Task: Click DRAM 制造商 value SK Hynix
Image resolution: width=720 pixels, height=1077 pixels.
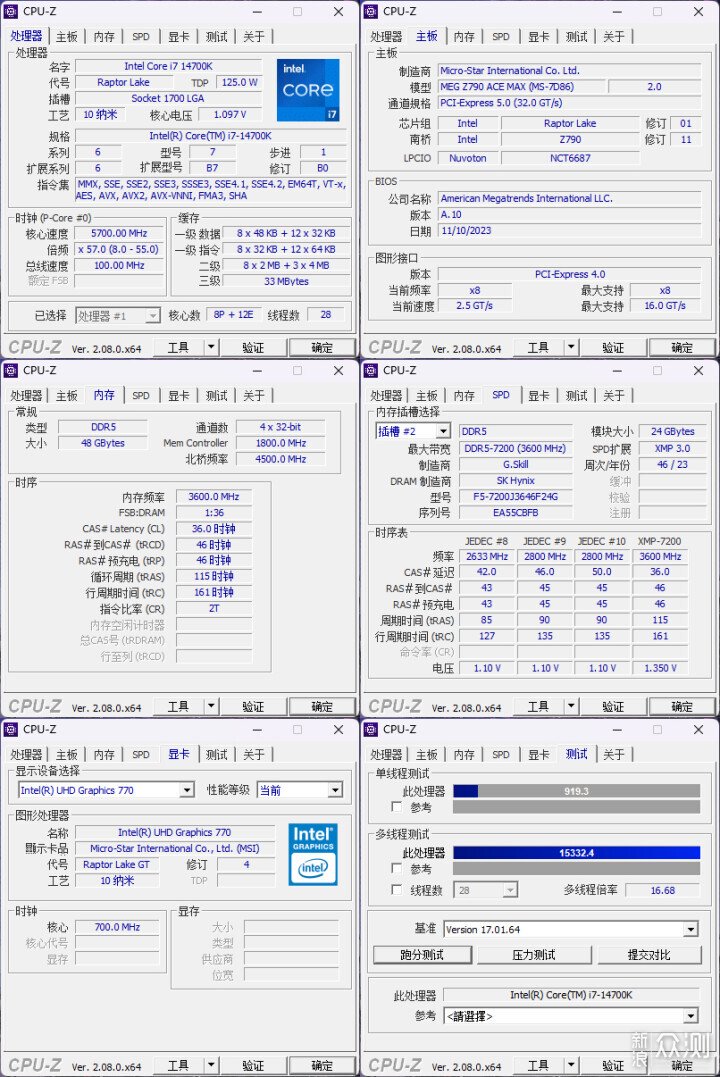Action: tap(515, 481)
